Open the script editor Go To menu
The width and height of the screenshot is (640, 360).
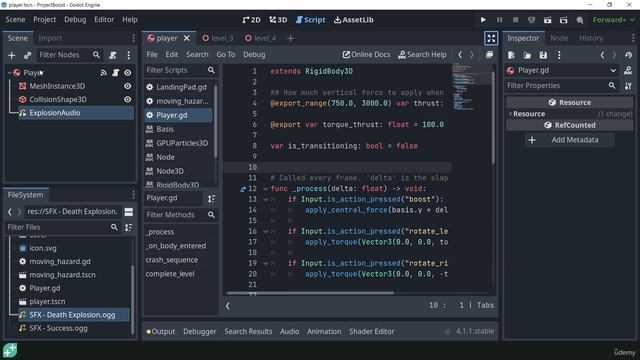click(x=226, y=54)
